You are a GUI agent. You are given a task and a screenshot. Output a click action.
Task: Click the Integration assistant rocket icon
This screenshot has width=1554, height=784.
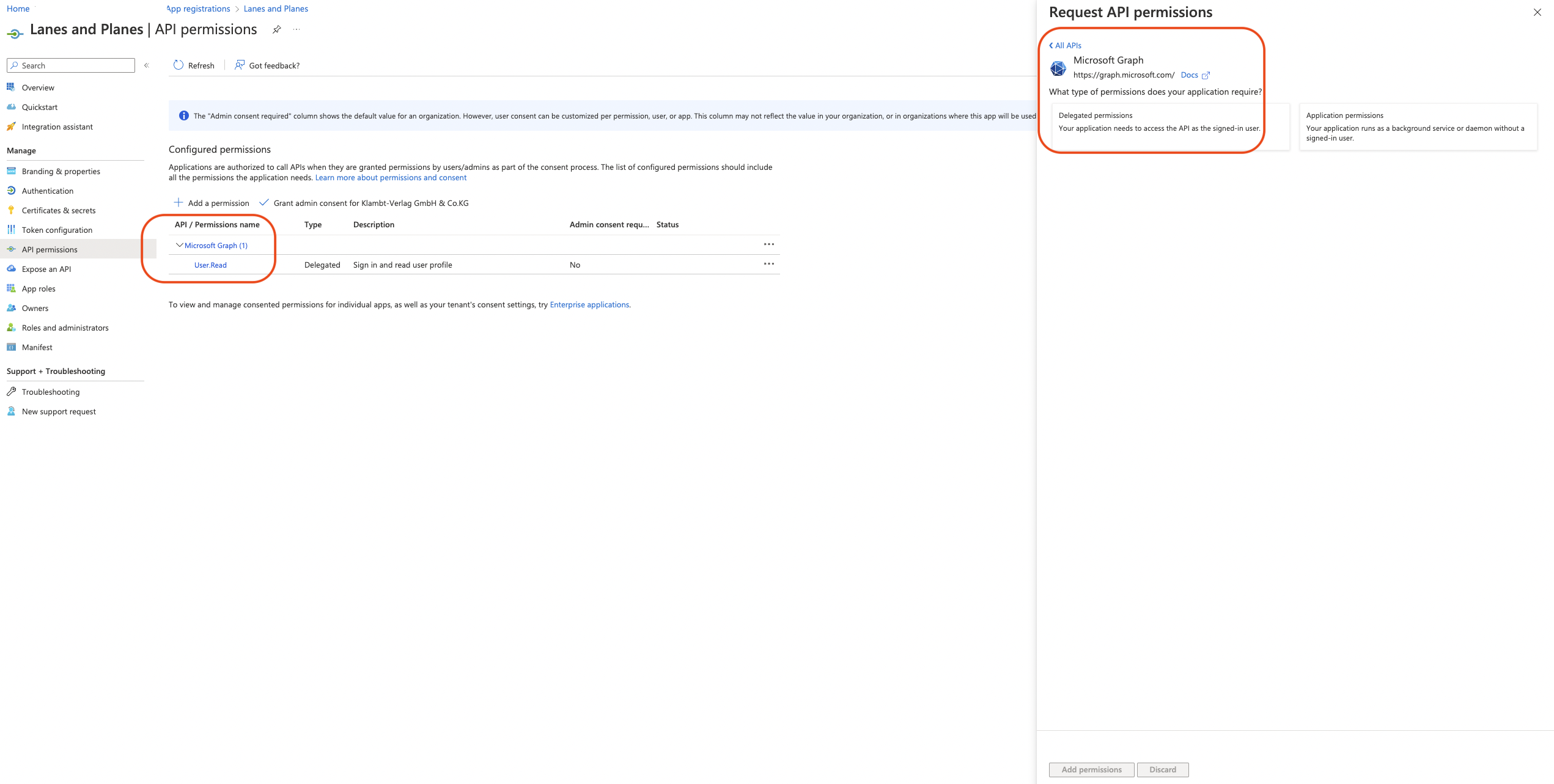pos(11,126)
